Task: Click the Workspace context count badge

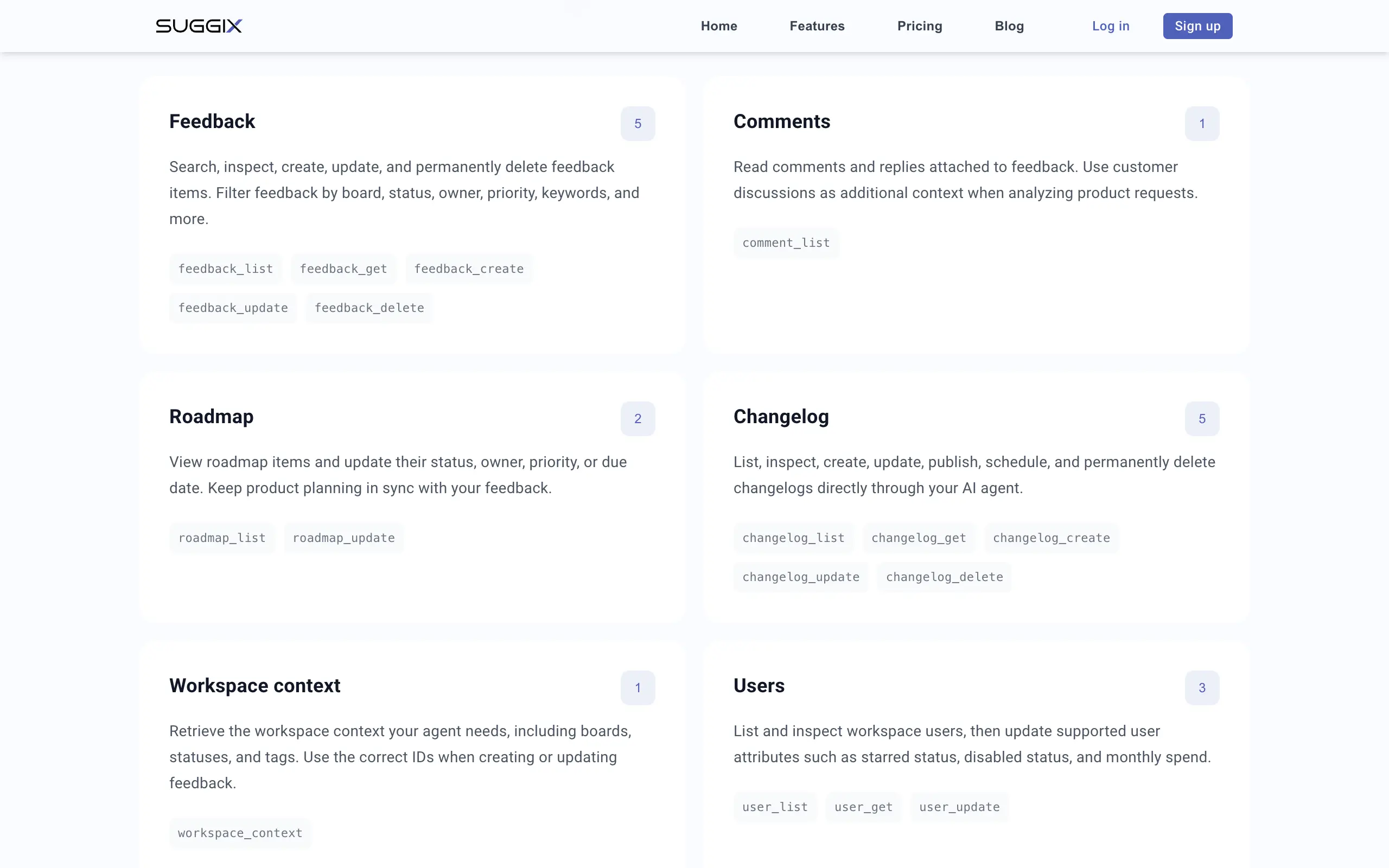Action: (638, 688)
